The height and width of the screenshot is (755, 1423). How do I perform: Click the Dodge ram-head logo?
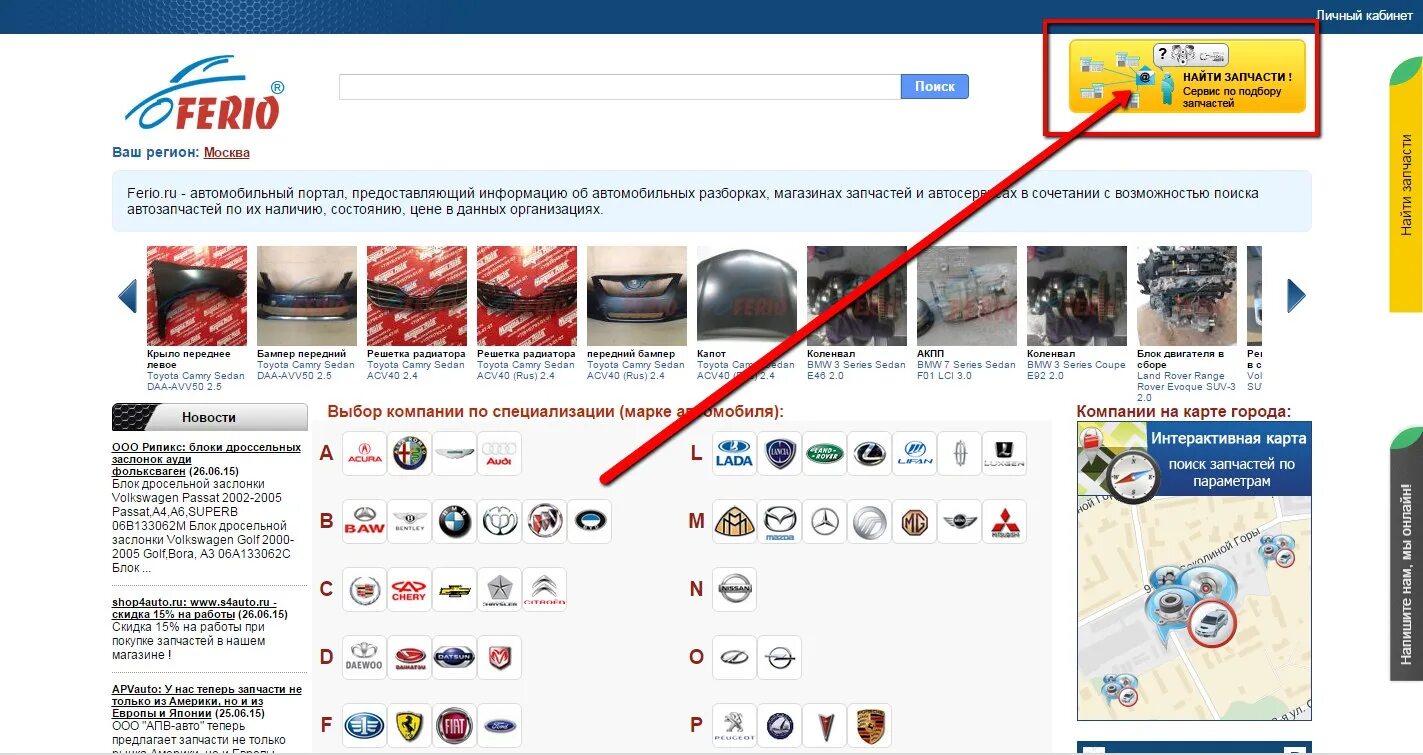[499, 658]
